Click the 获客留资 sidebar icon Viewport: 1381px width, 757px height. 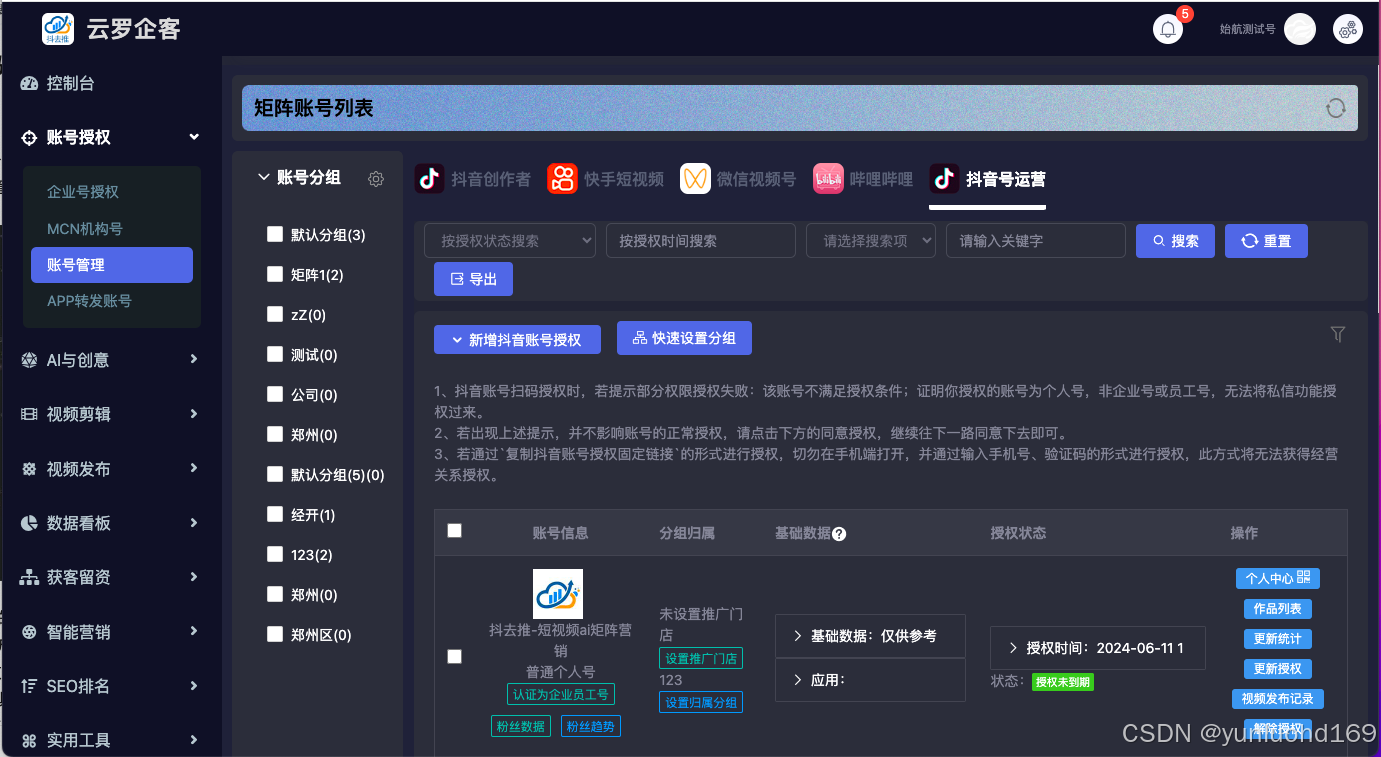29,577
